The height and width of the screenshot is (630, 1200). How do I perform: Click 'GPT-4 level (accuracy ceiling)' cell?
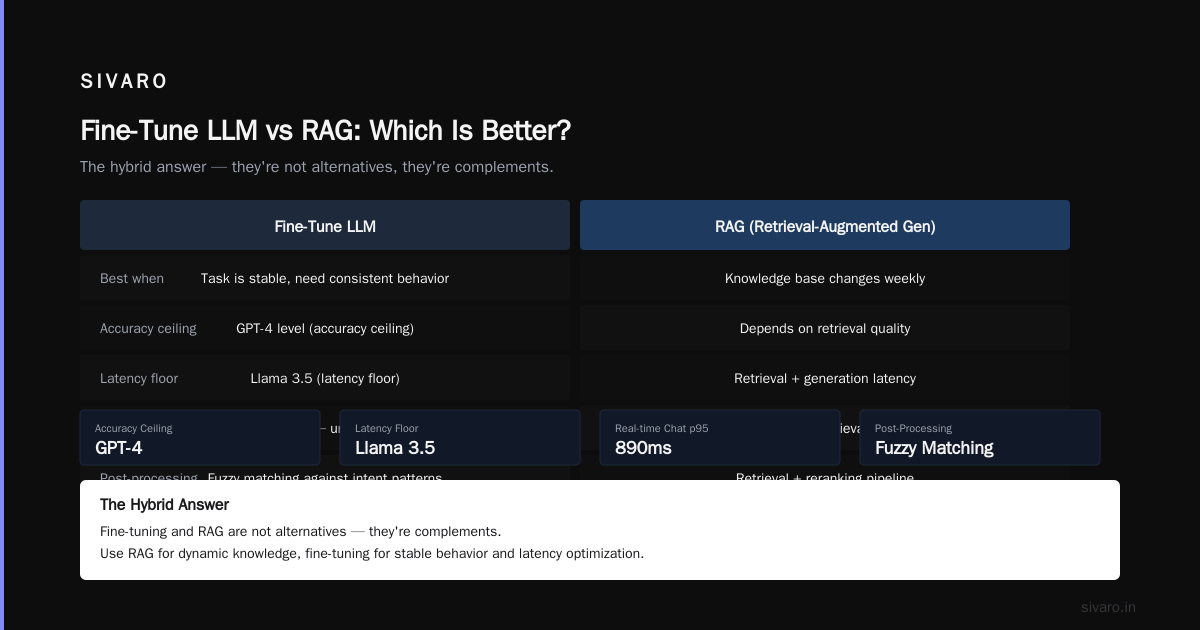click(325, 328)
